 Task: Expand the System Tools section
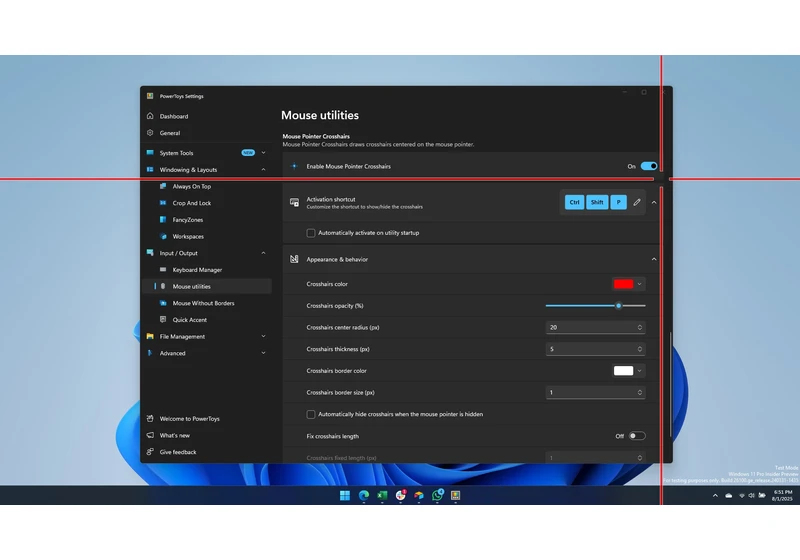pyautogui.click(x=263, y=152)
